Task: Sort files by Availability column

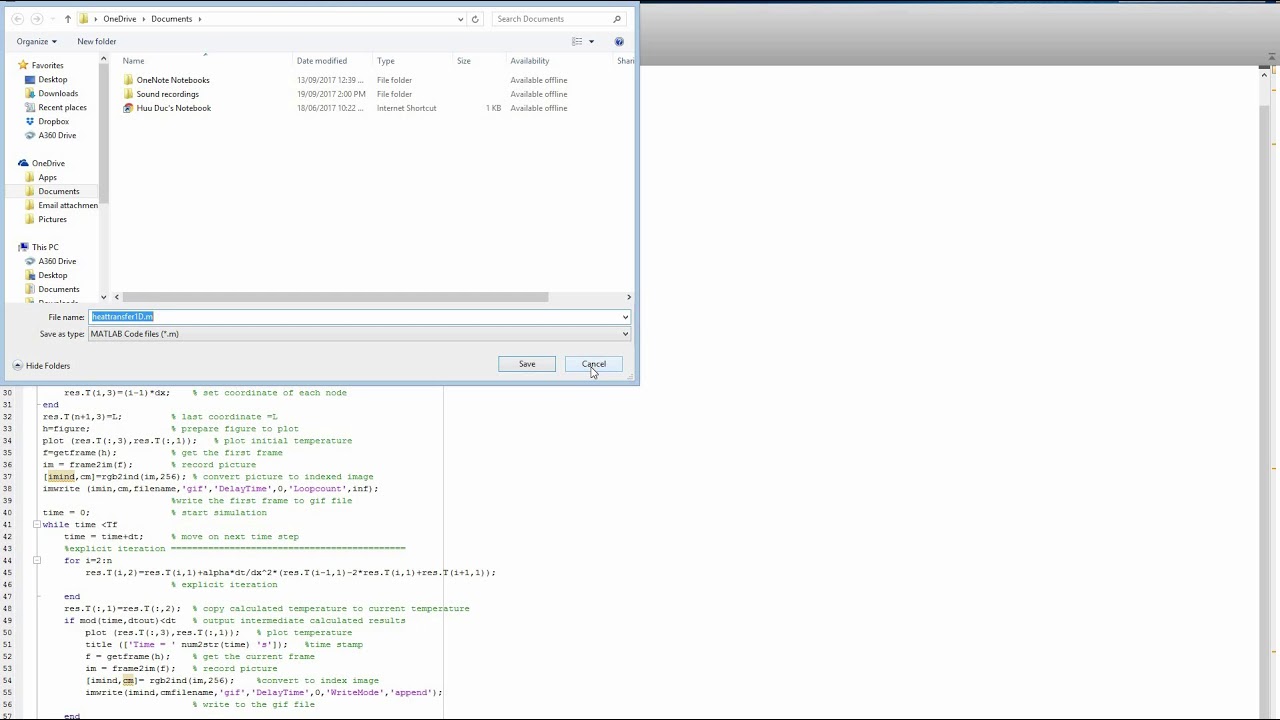Action: (x=530, y=61)
